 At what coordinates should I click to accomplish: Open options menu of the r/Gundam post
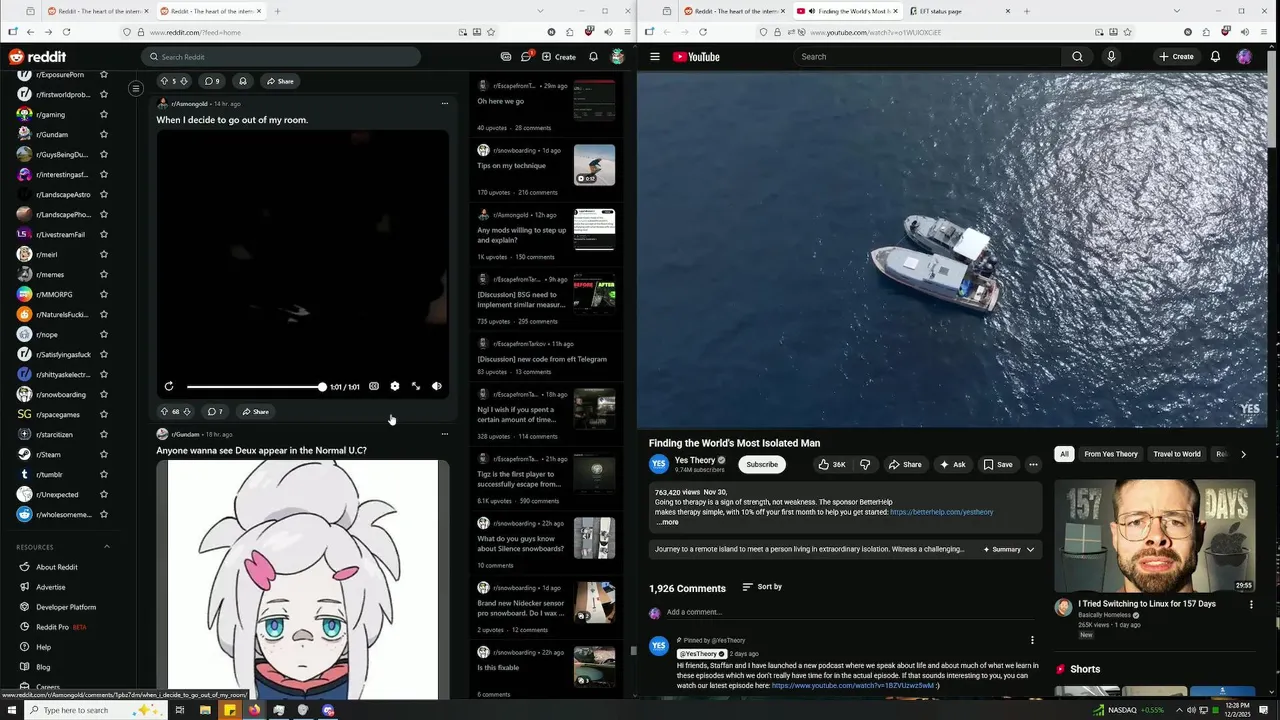pyautogui.click(x=445, y=434)
